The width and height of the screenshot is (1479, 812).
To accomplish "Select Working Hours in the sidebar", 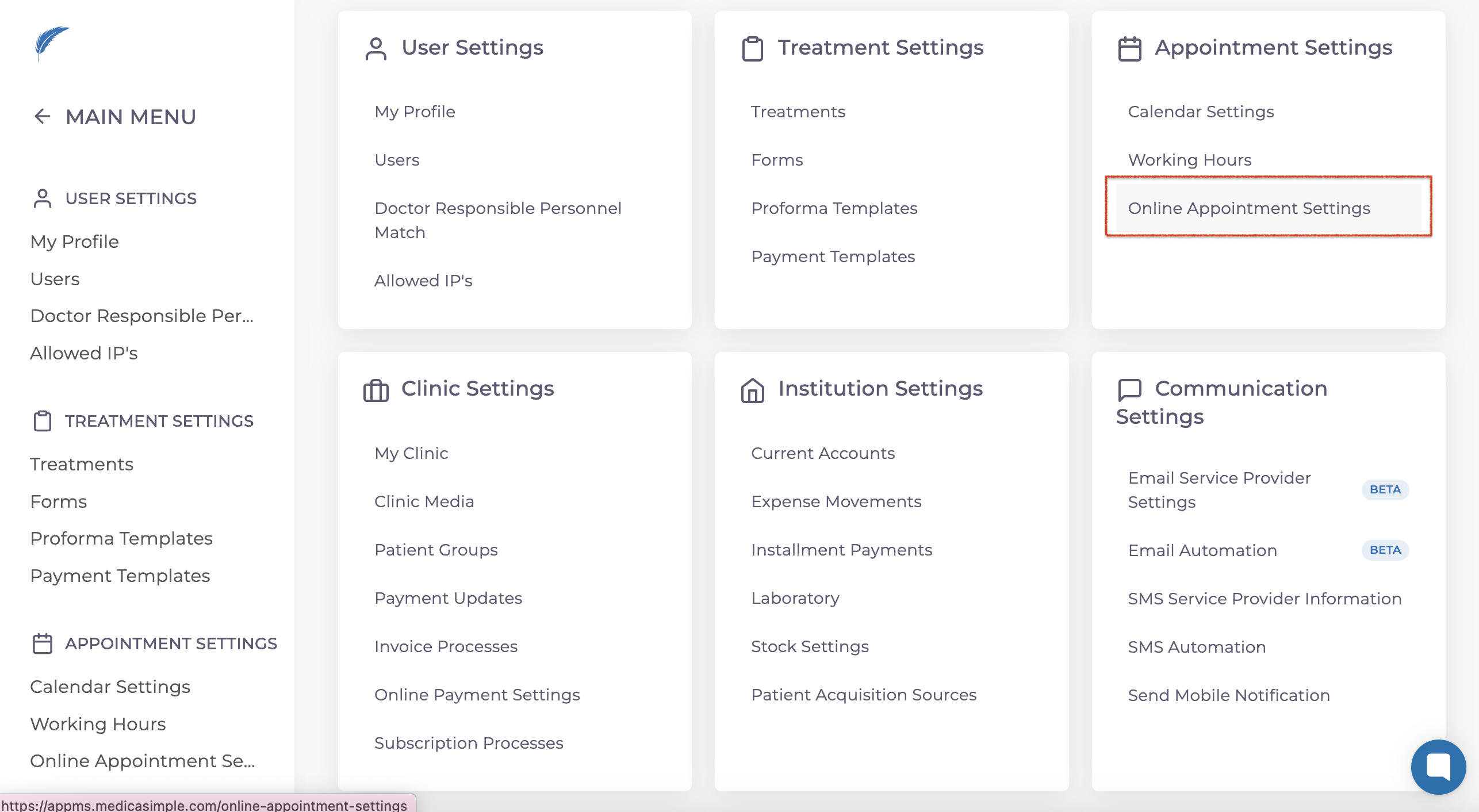I will [x=98, y=724].
